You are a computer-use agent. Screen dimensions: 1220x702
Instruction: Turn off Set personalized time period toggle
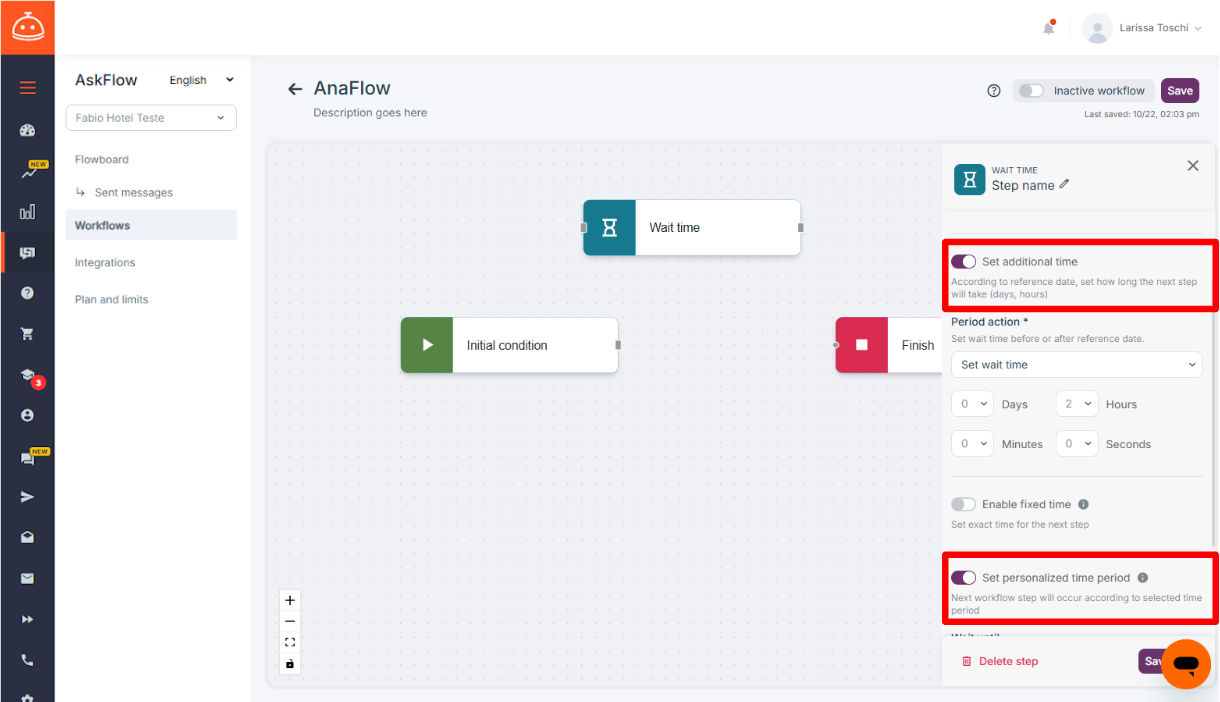[x=963, y=577]
